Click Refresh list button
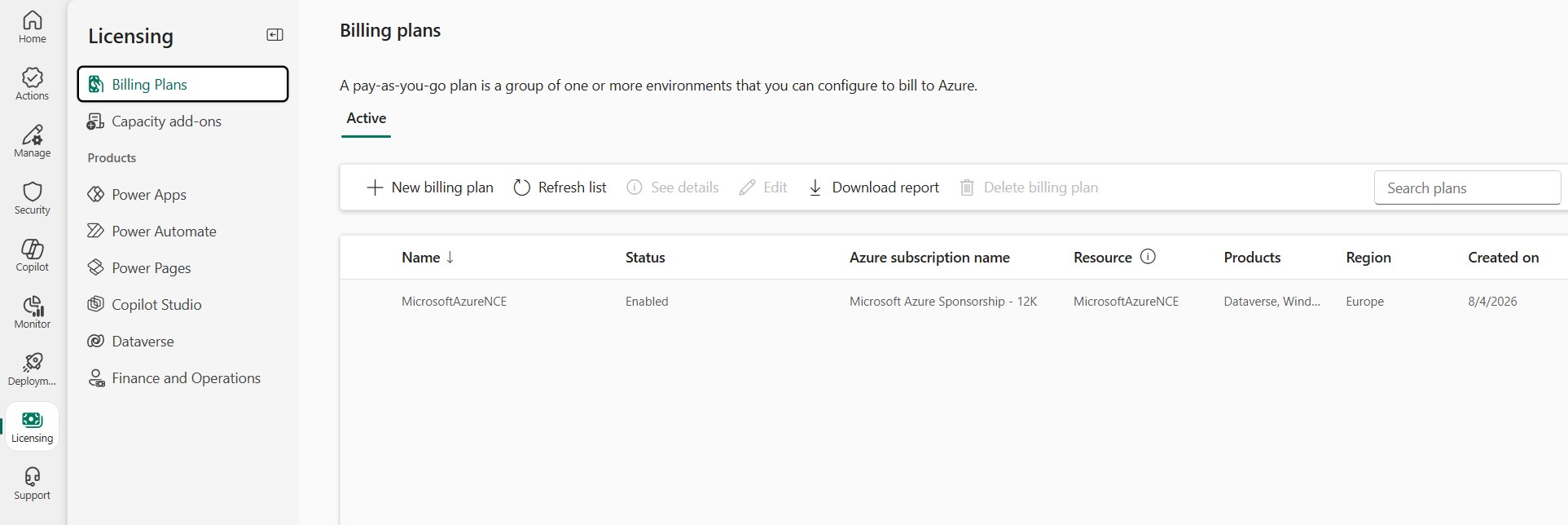Image resolution: width=1568 pixels, height=525 pixels. 560,187
